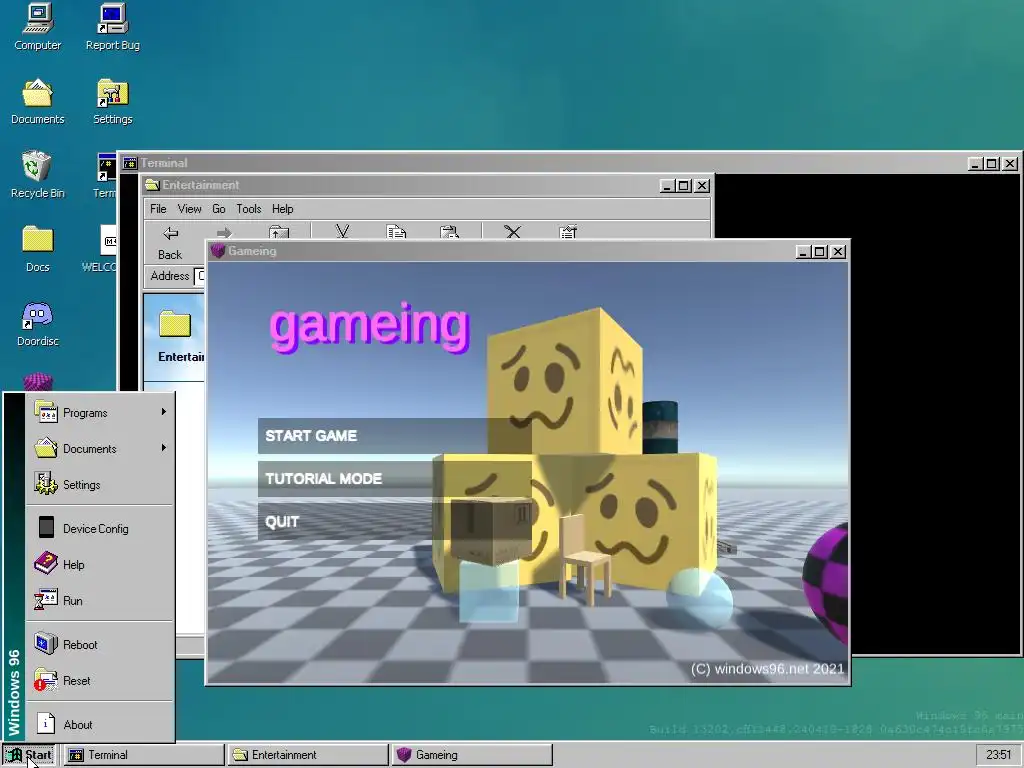This screenshot has height=768, width=1024.
Task: Open Programs submenu in Start menu
Action: click(x=100, y=413)
